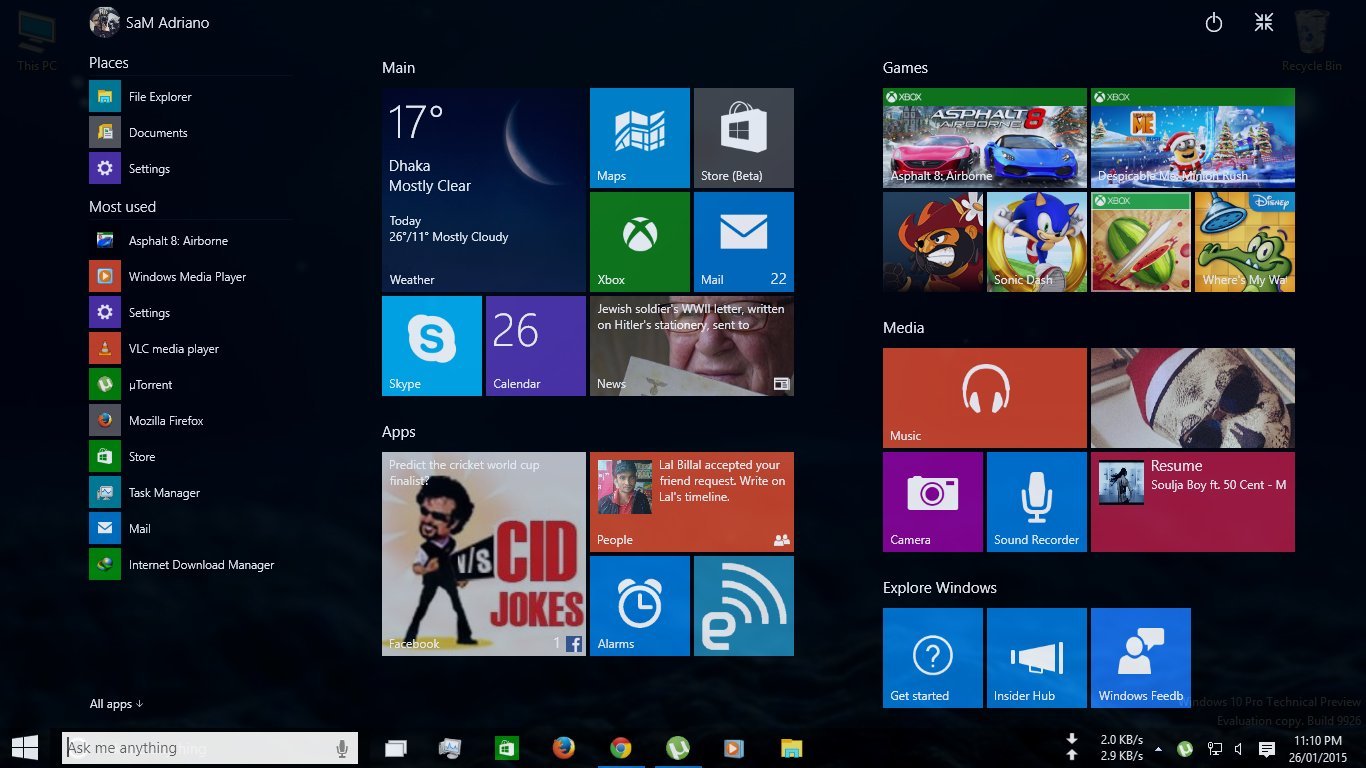Launch Internet Download Manager from list
Viewport: 1366px width, 768px height.
(x=190, y=565)
